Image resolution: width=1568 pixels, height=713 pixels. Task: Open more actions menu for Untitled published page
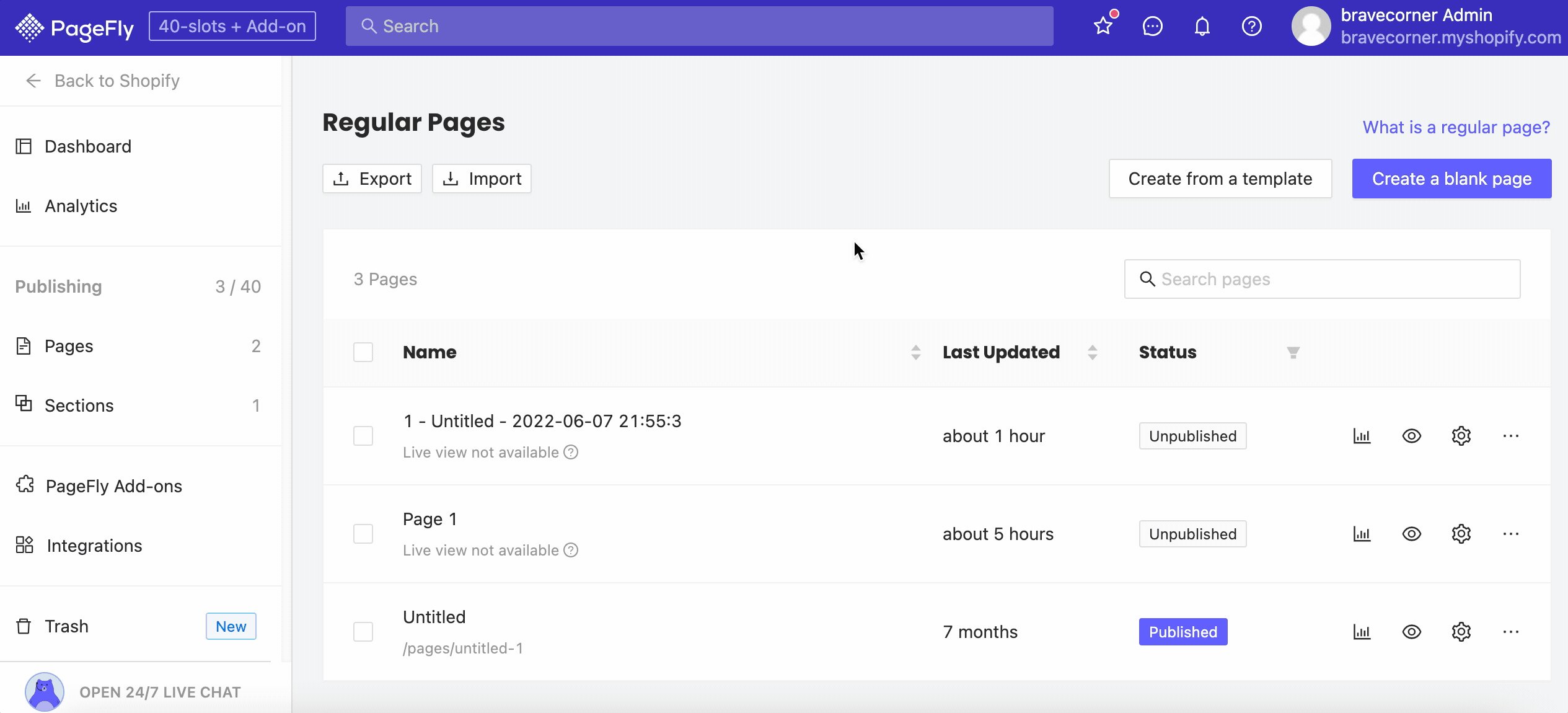point(1511,632)
